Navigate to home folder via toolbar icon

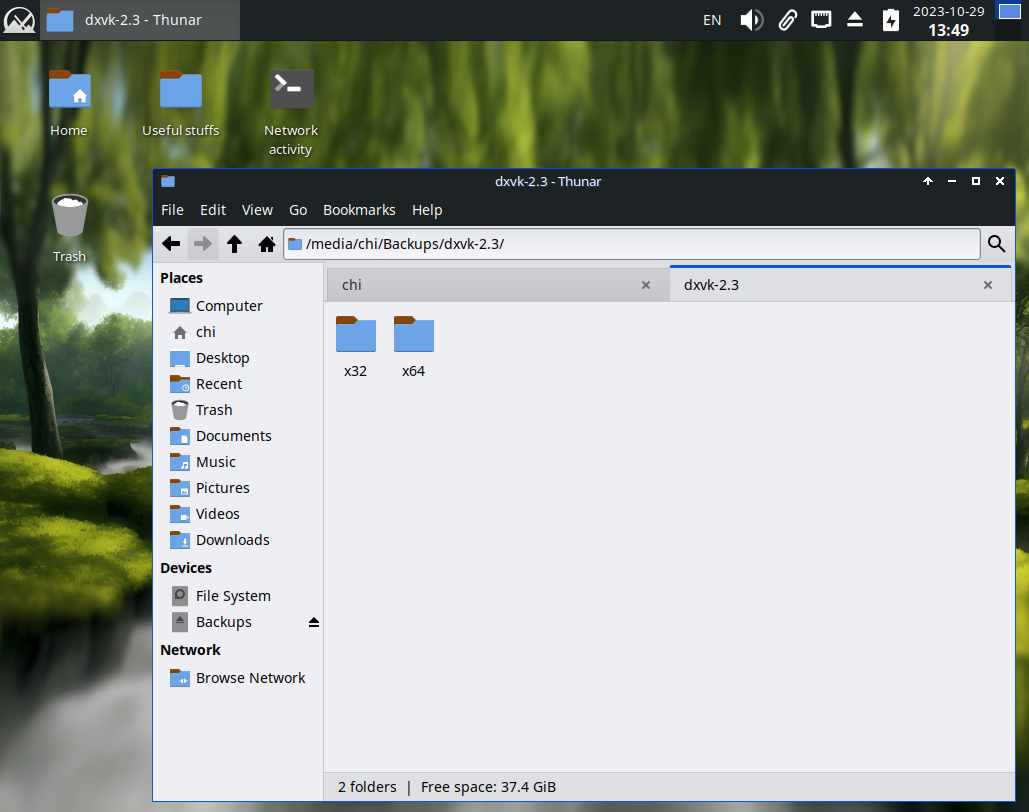pyautogui.click(x=266, y=244)
